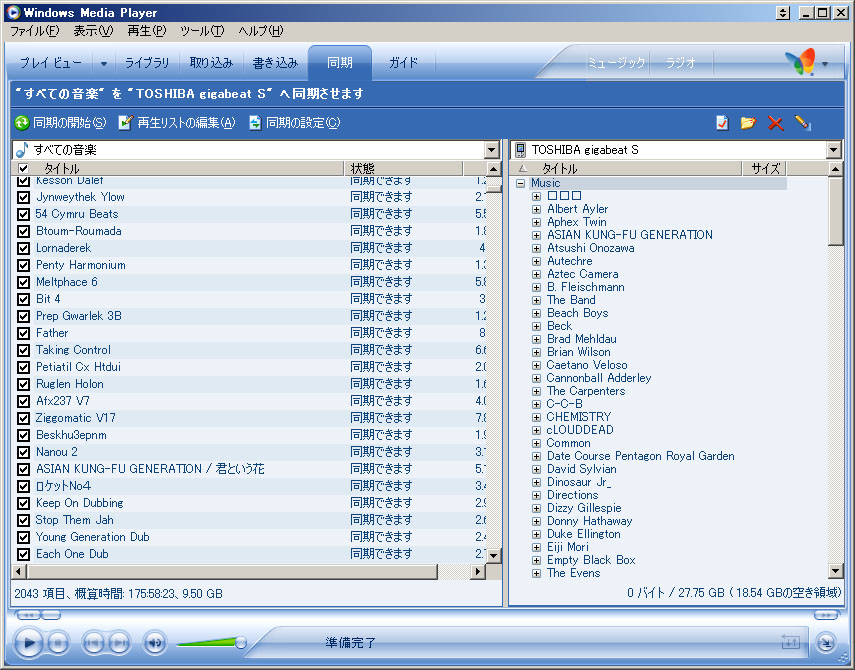The height and width of the screenshot is (670, 855).
Task: Switch to the 書き込み tab
Action: [x=275, y=63]
